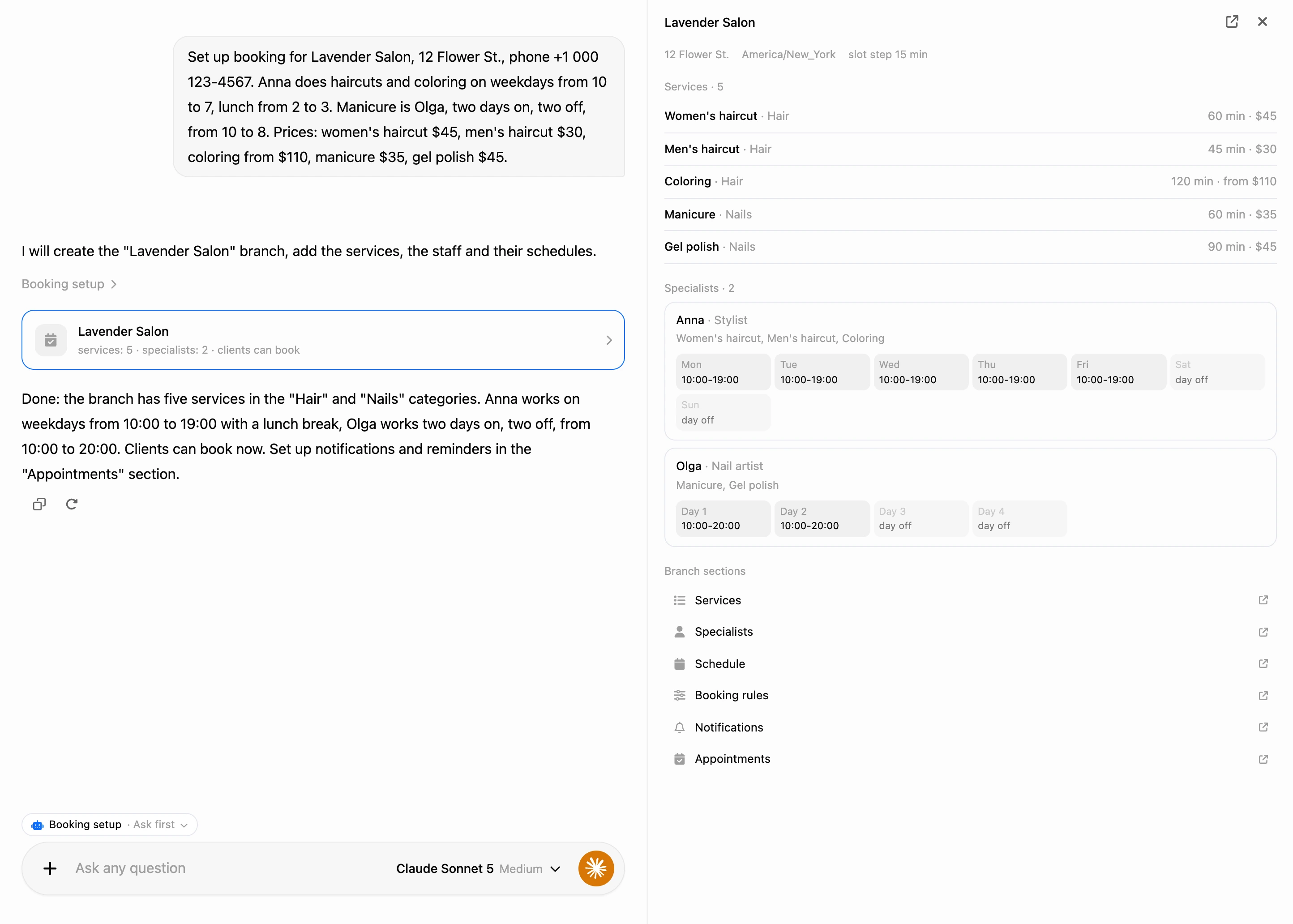This screenshot has height=924, width=1293.
Task: Open Lavender Salon panel in new window
Action: (x=1232, y=21)
